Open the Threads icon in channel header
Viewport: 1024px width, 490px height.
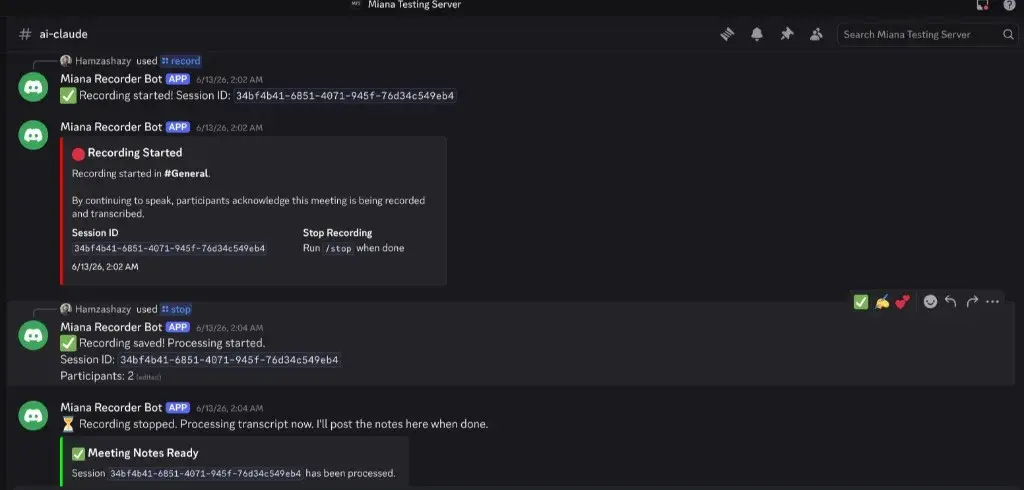(728, 35)
